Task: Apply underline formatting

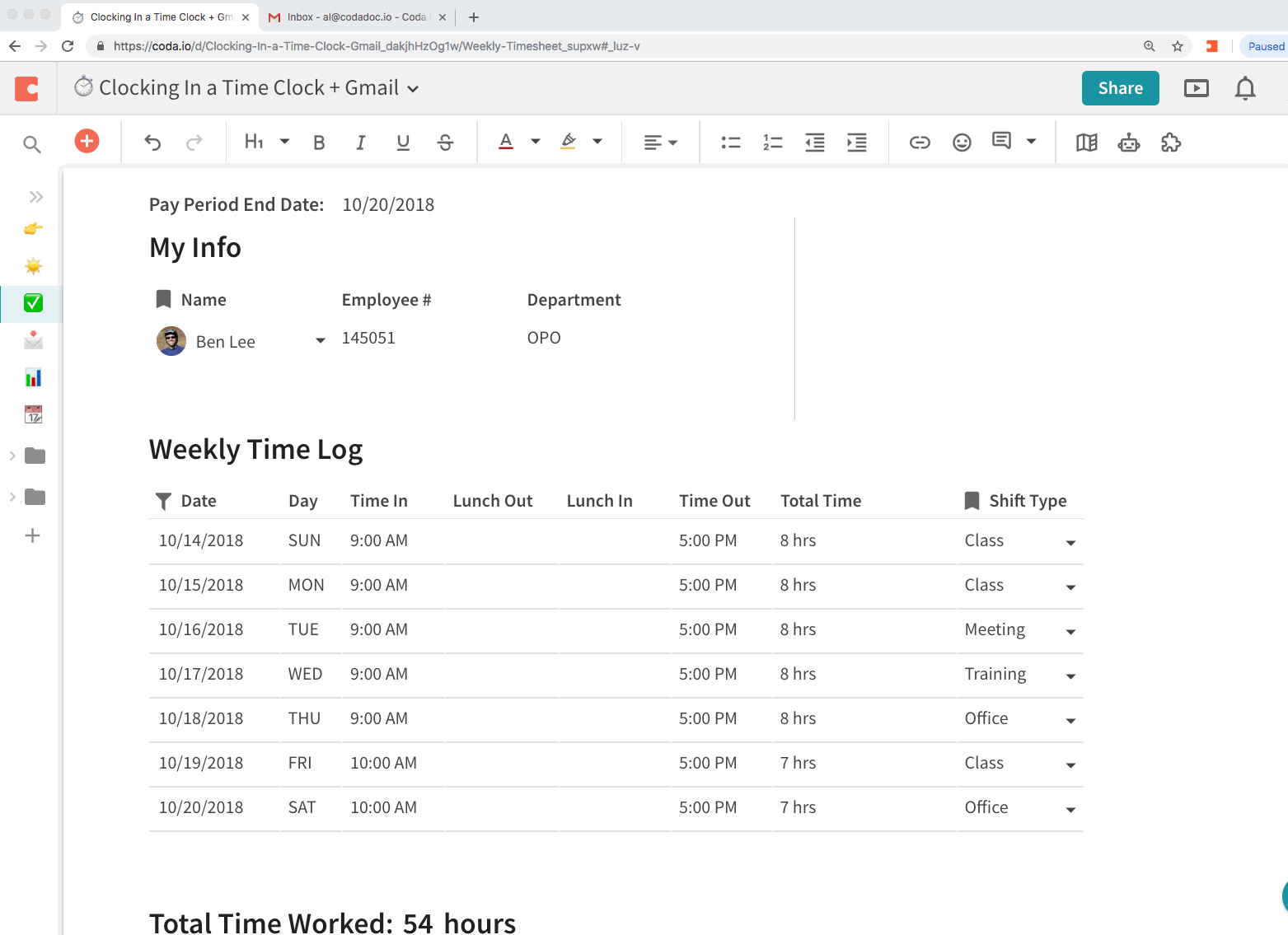Action: click(403, 143)
